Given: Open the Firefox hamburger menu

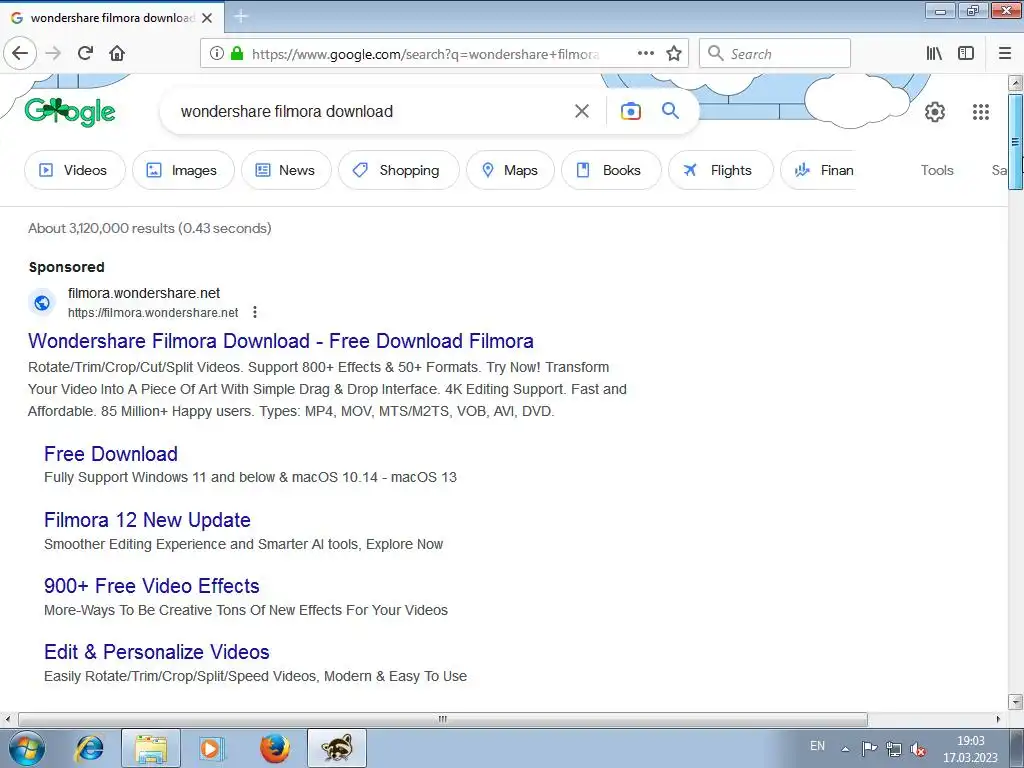Looking at the screenshot, I should pyautogui.click(x=1005, y=54).
